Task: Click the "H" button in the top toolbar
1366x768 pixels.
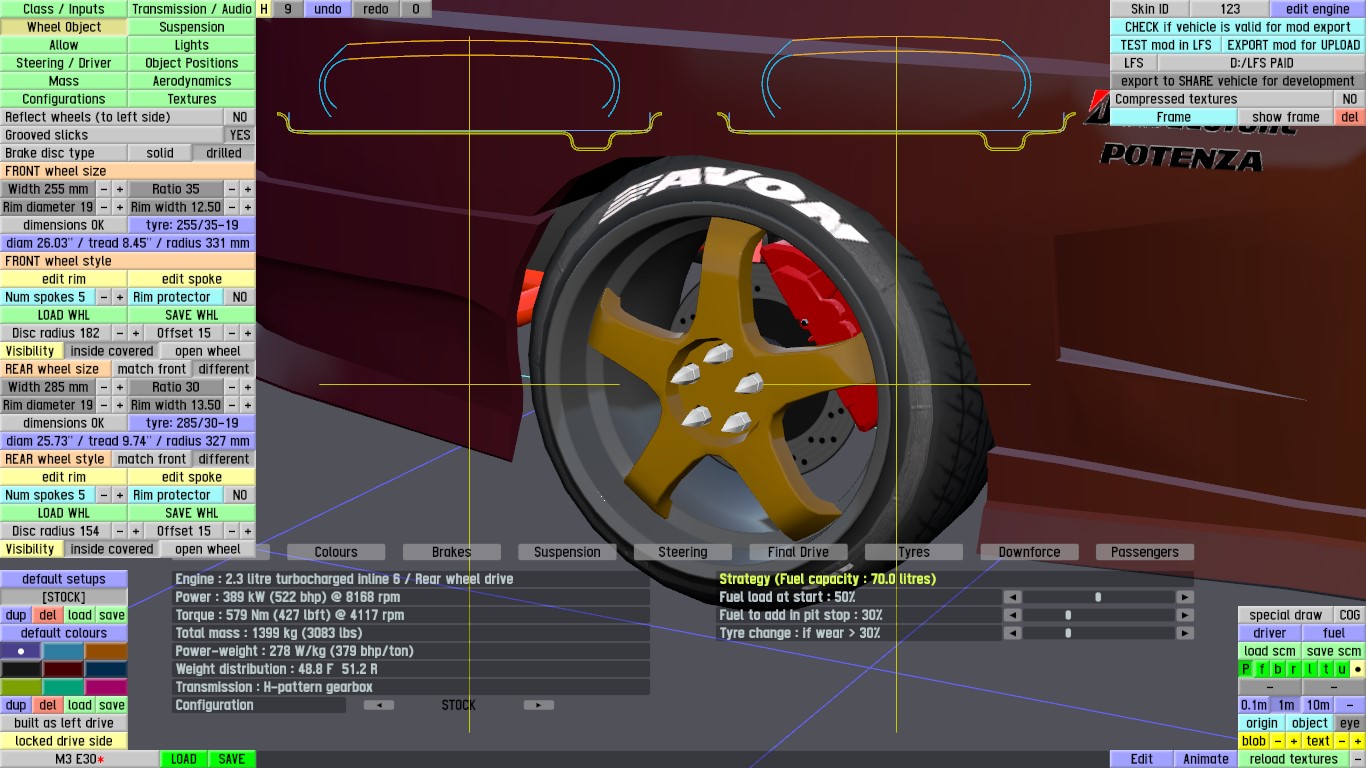Action: coord(264,9)
